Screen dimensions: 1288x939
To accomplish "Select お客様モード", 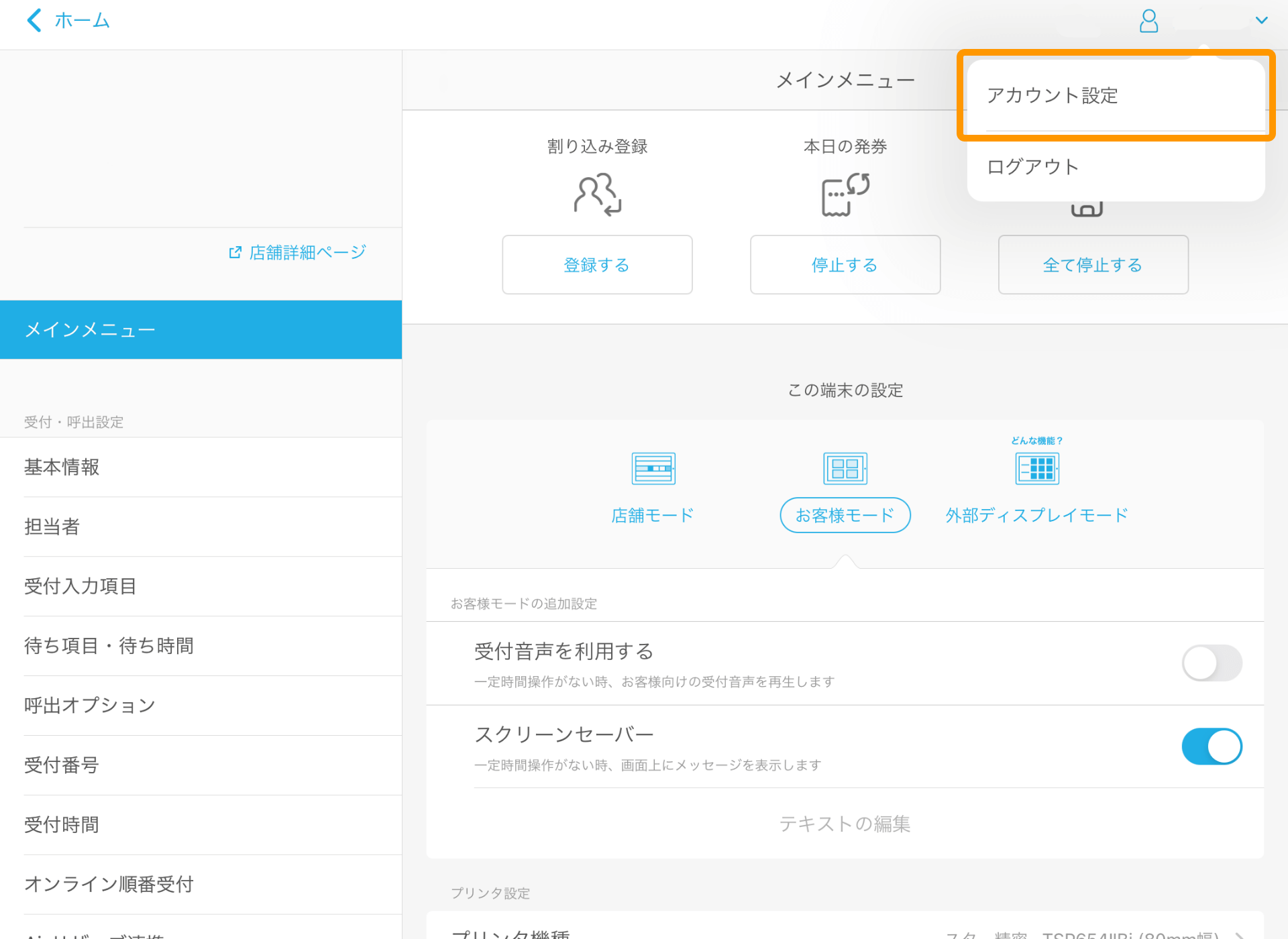I will (x=845, y=515).
